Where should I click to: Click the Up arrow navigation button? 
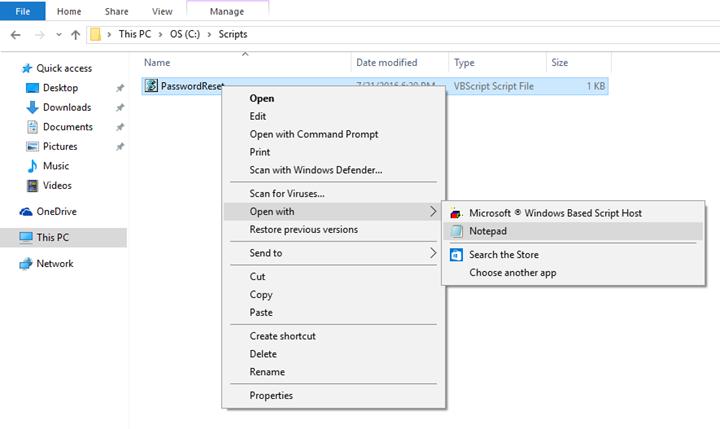pyautogui.click(x=75, y=35)
